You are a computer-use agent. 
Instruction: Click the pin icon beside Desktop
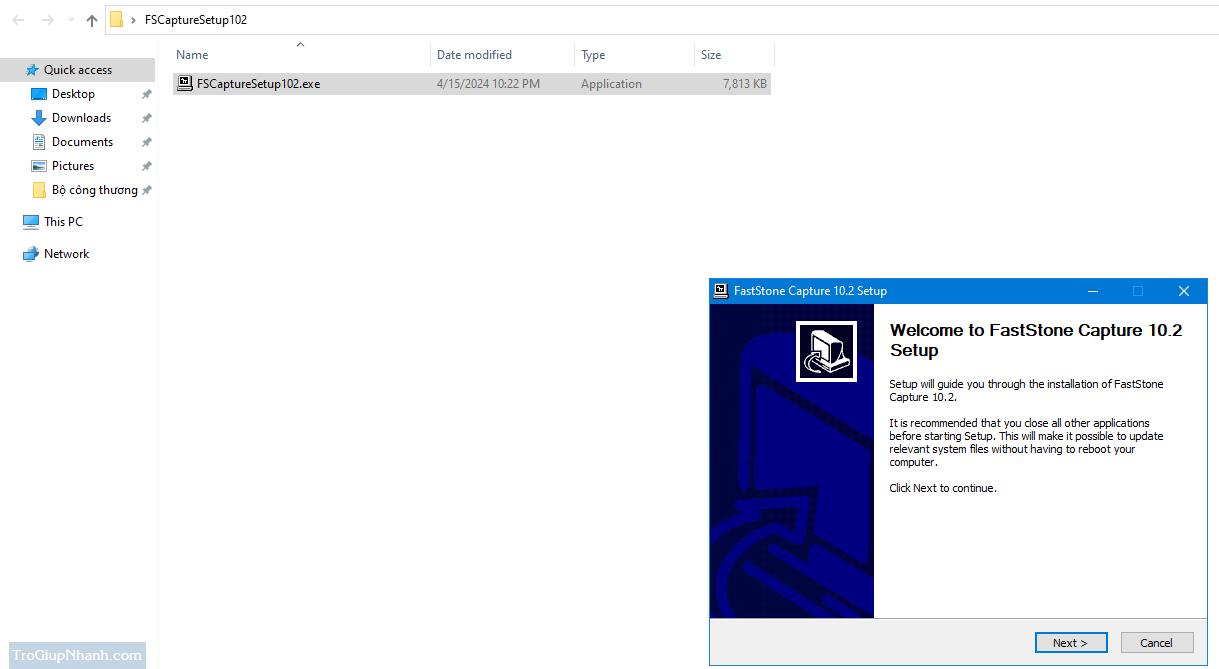[146, 94]
